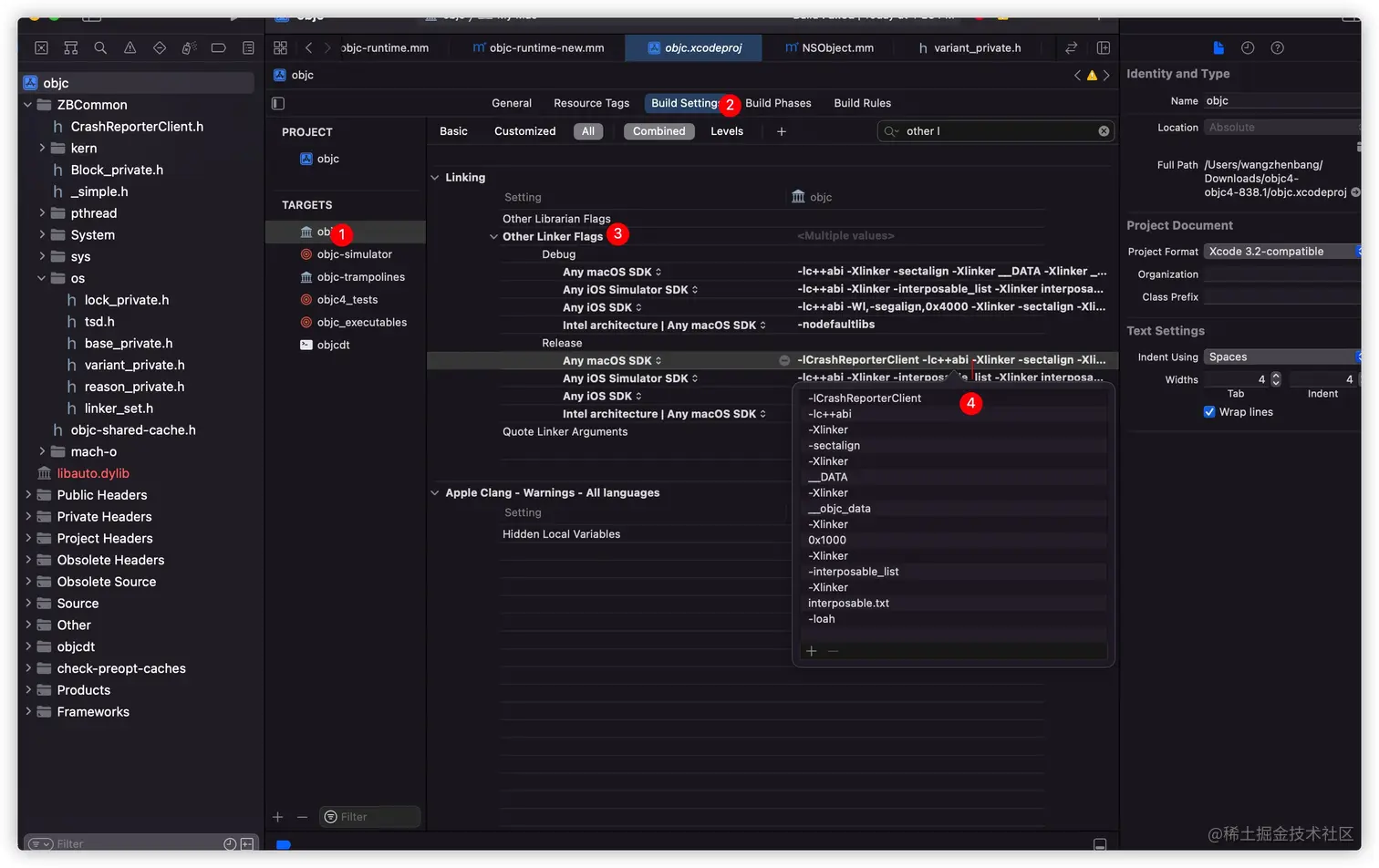Show the Quick Help inspector
Image resolution: width=1379 pixels, height=868 pixels.
click(1277, 47)
